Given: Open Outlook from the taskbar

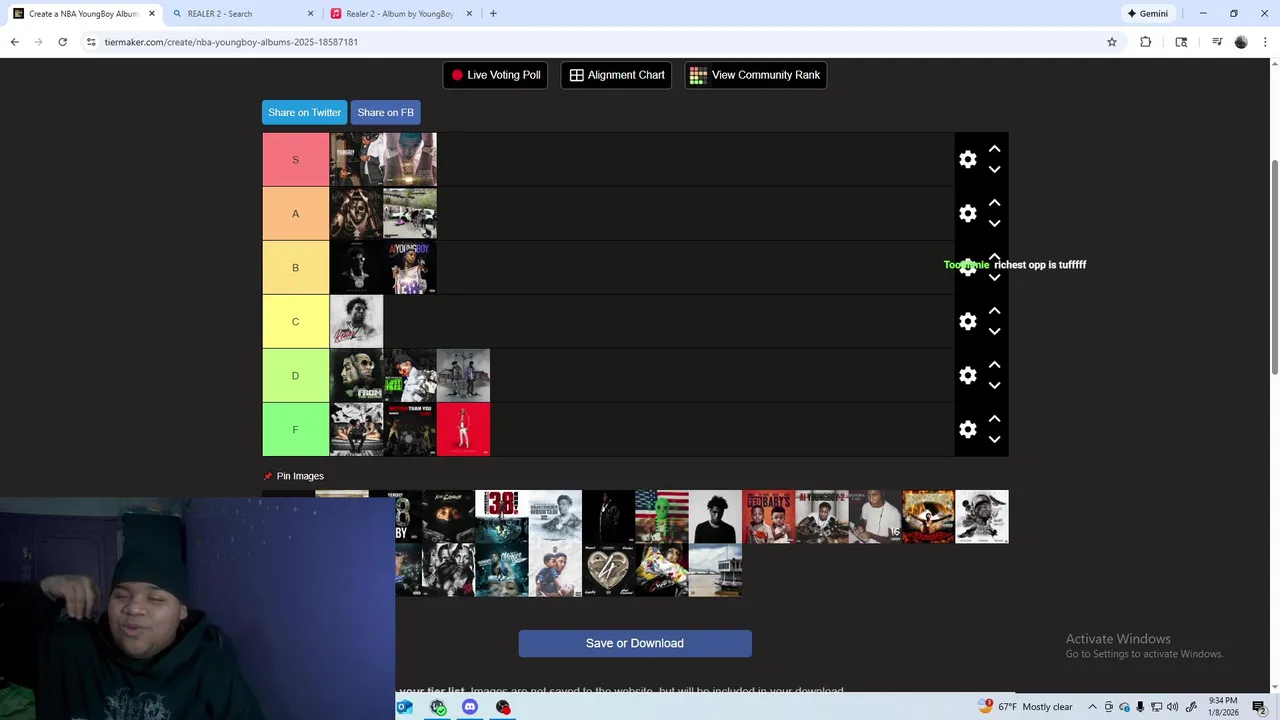Looking at the screenshot, I should pyautogui.click(x=405, y=707).
